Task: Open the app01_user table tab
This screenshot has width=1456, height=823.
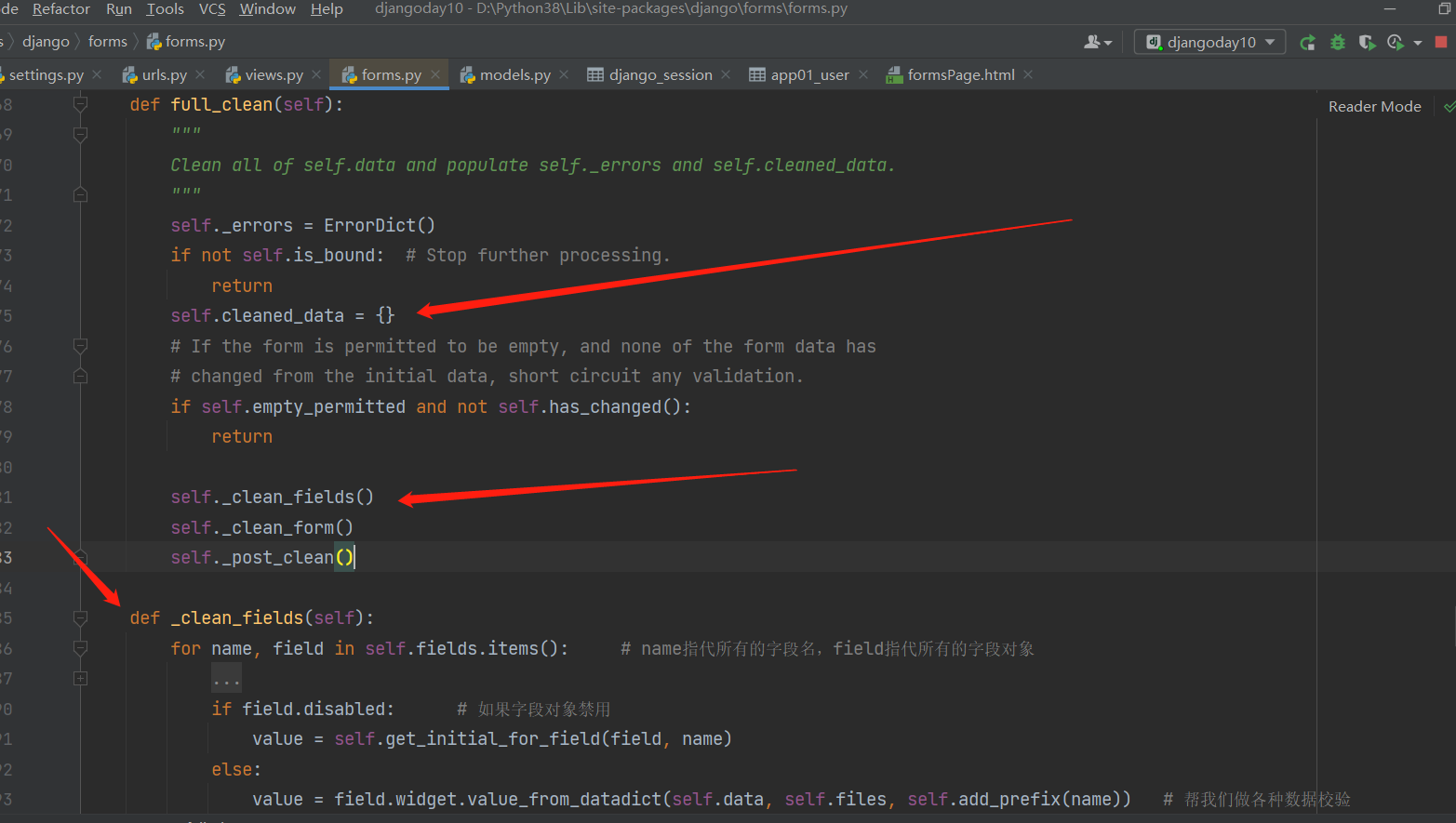Action: (x=809, y=75)
